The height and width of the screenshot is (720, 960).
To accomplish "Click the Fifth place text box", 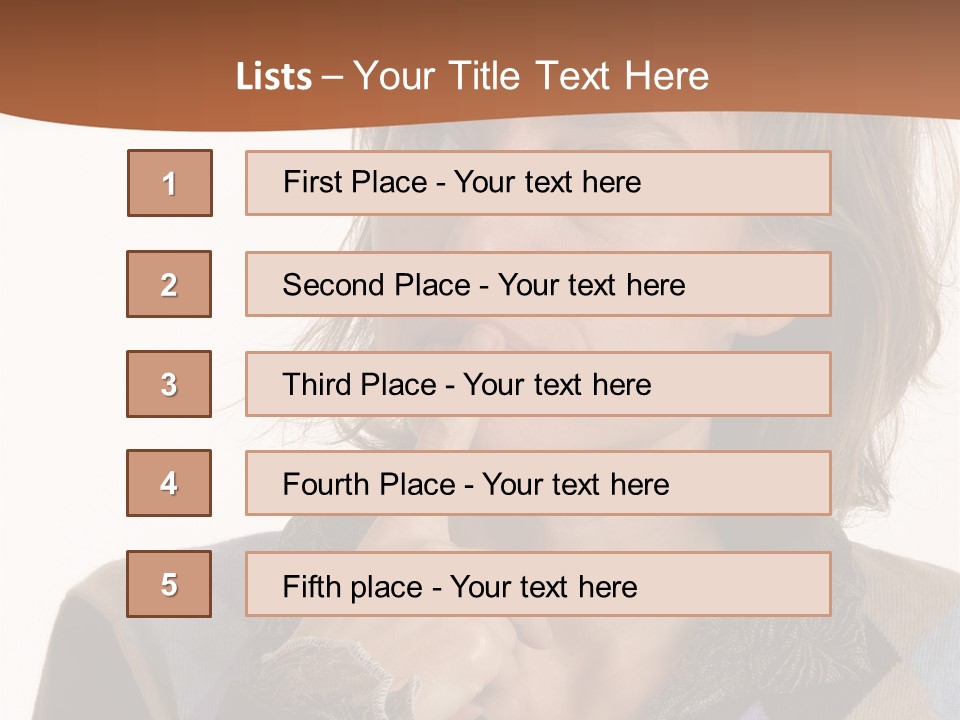I will tap(538, 585).
